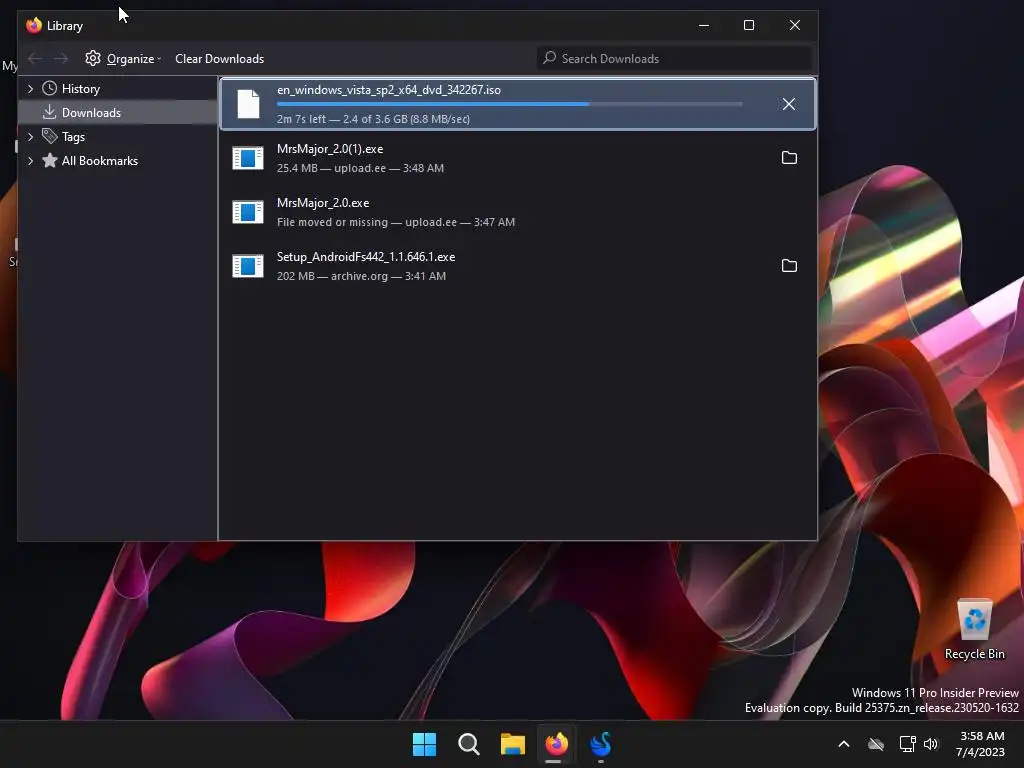This screenshot has width=1024, height=768.
Task: Click 'File moved or missing' status text
Action: click(332, 222)
